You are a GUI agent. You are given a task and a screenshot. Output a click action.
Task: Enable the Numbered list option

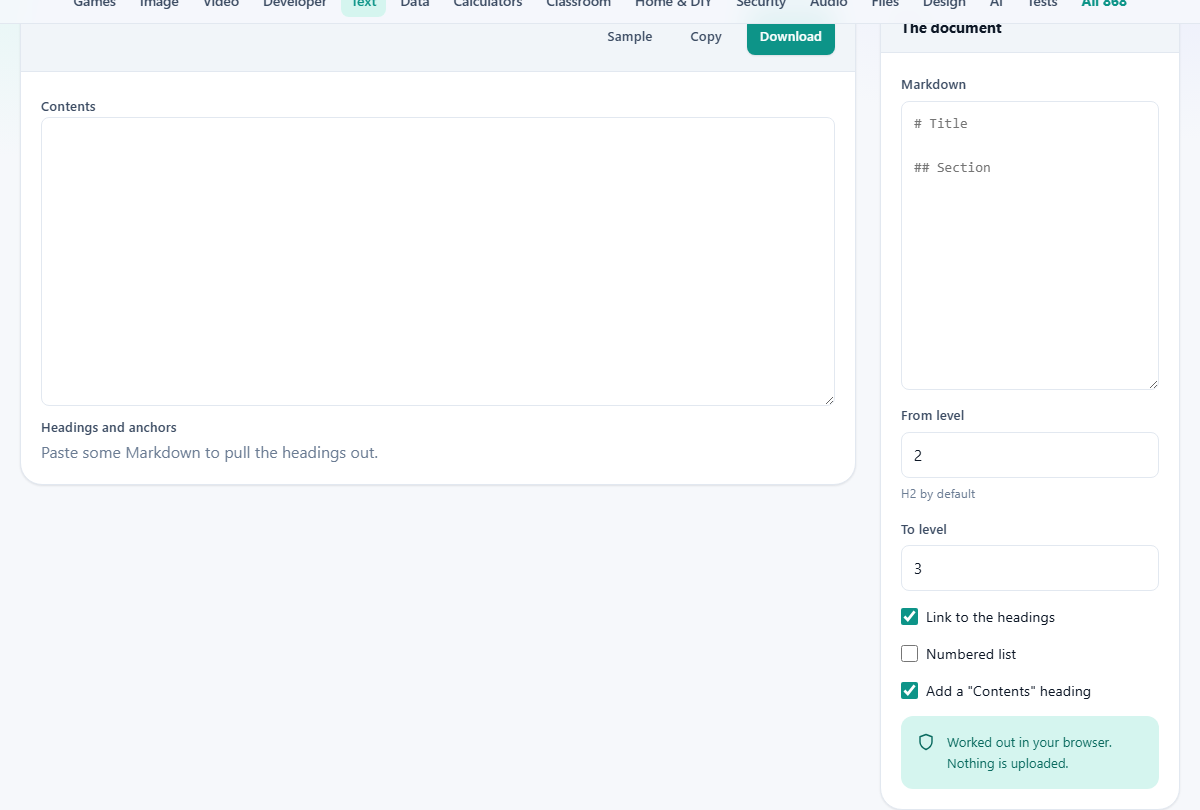click(x=909, y=654)
